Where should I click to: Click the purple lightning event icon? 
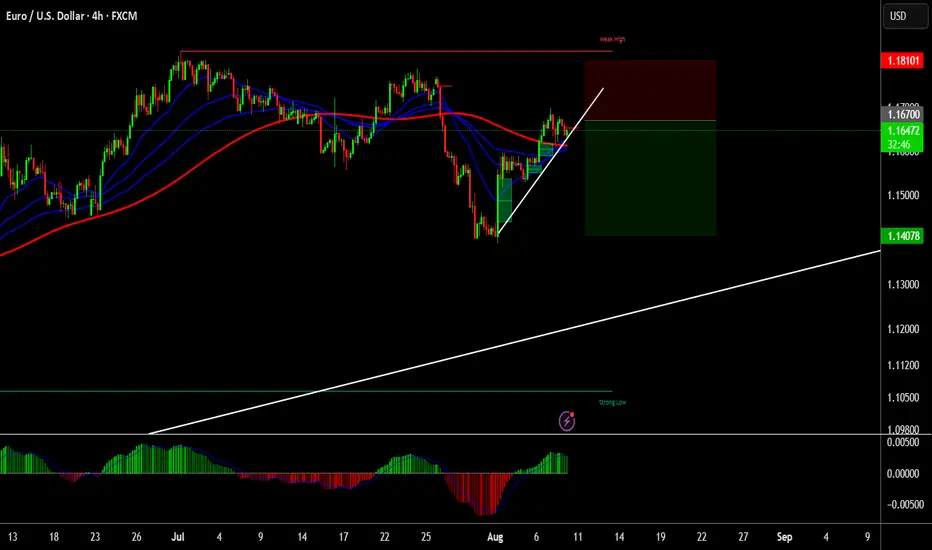coord(567,421)
